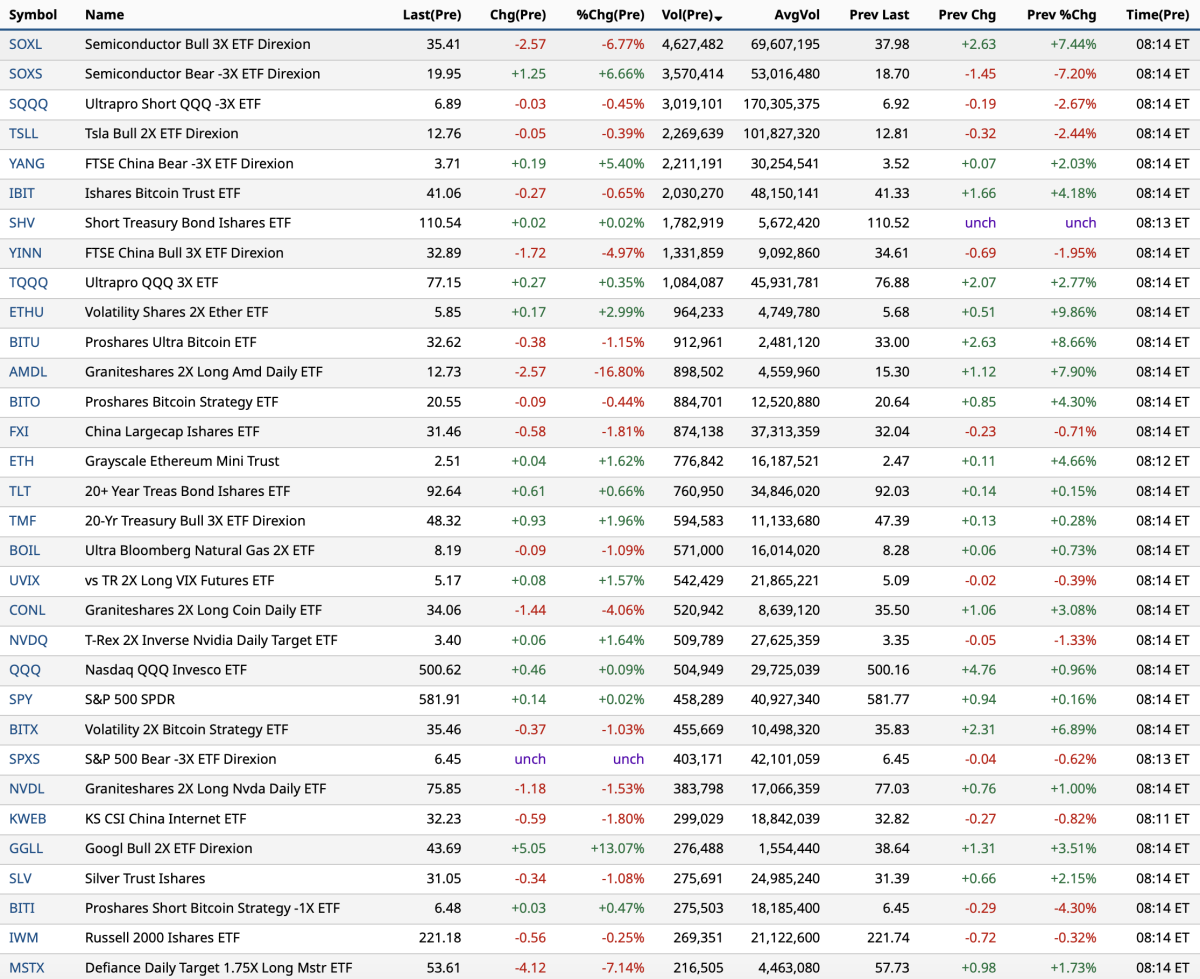Open the SPY symbol link
Screen dimensions: 1200x979
point(21,699)
